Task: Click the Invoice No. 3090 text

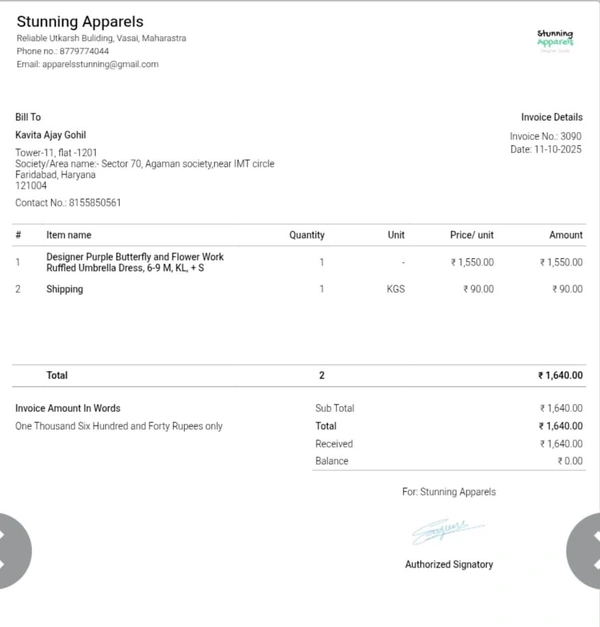Action: (545, 136)
